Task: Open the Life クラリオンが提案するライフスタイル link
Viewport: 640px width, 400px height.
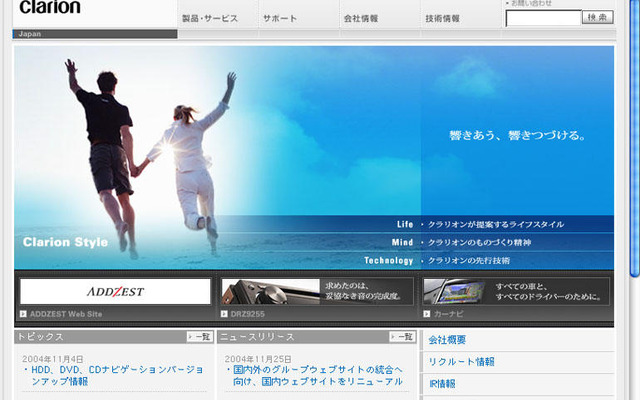Action: coord(480,224)
